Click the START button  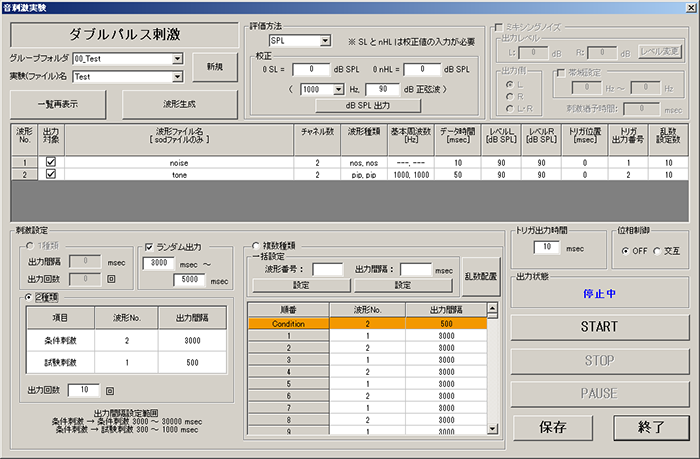pyautogui.click(x=600, y=327)
